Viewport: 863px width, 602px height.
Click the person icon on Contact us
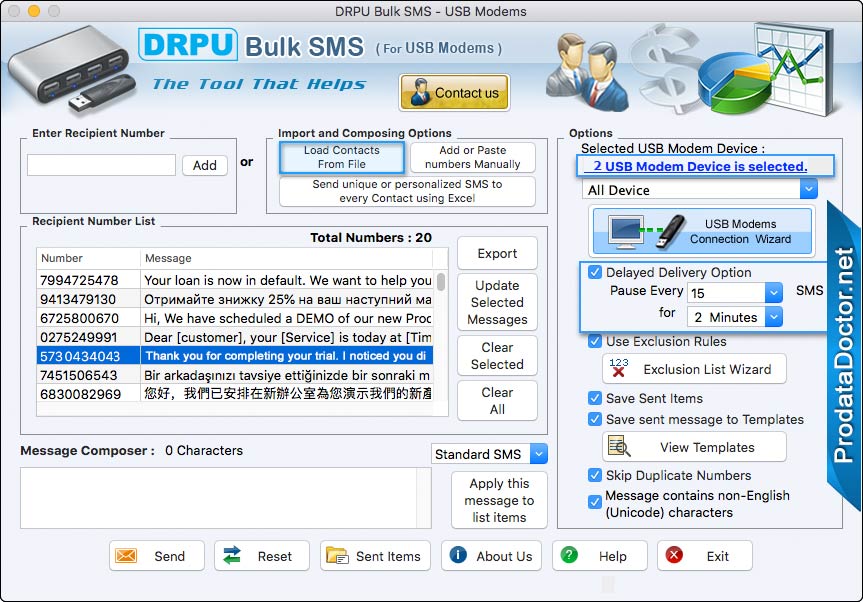pos(420,92)
